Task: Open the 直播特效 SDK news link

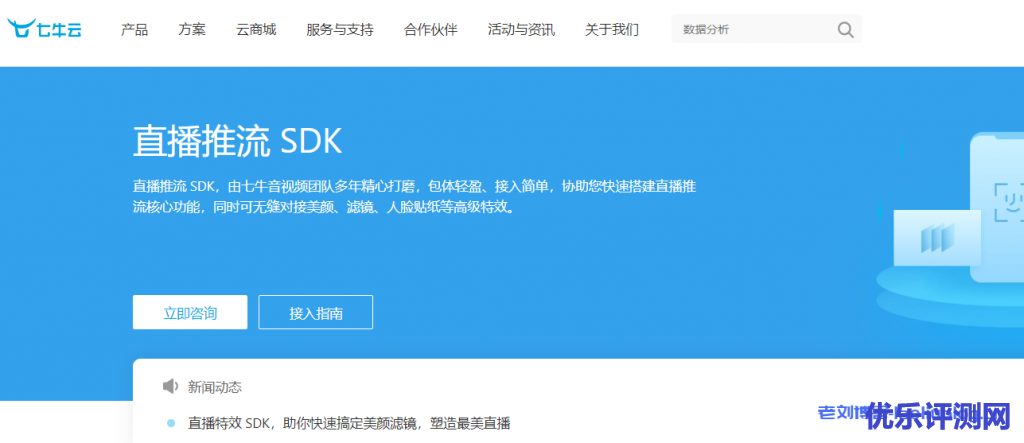Action: 349,423
